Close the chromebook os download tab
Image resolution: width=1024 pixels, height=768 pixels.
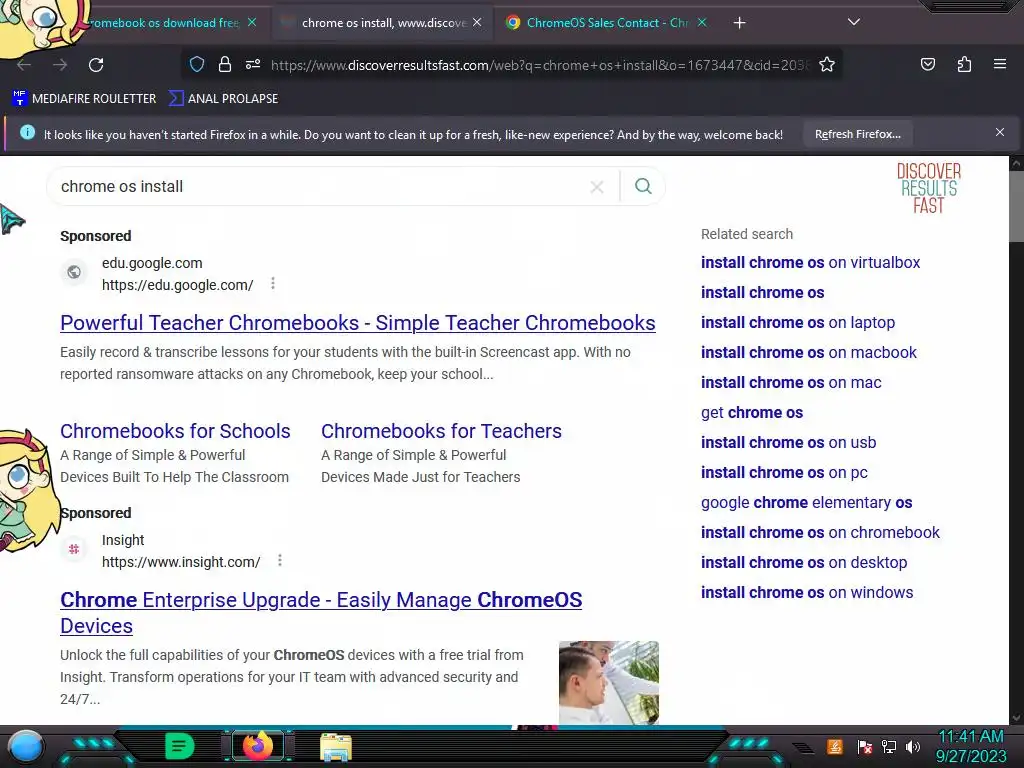click(x=252, y=22)
